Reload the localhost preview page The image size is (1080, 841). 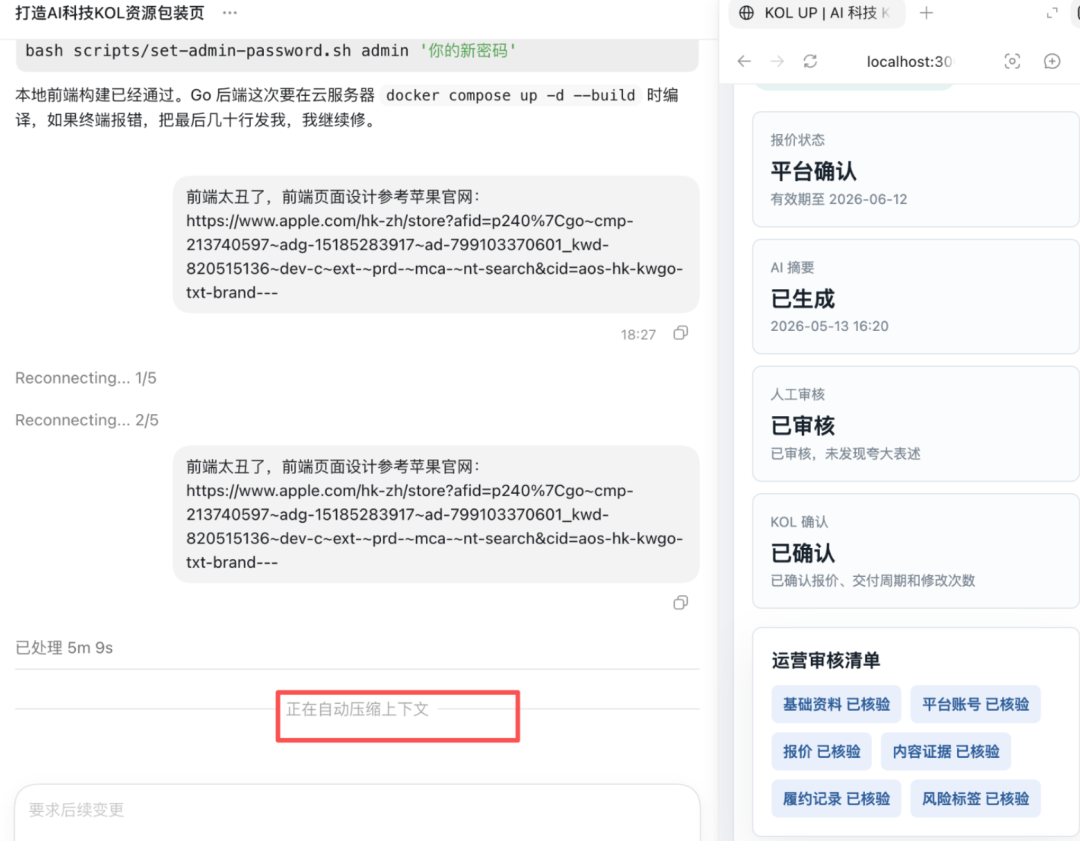[810, 61]
